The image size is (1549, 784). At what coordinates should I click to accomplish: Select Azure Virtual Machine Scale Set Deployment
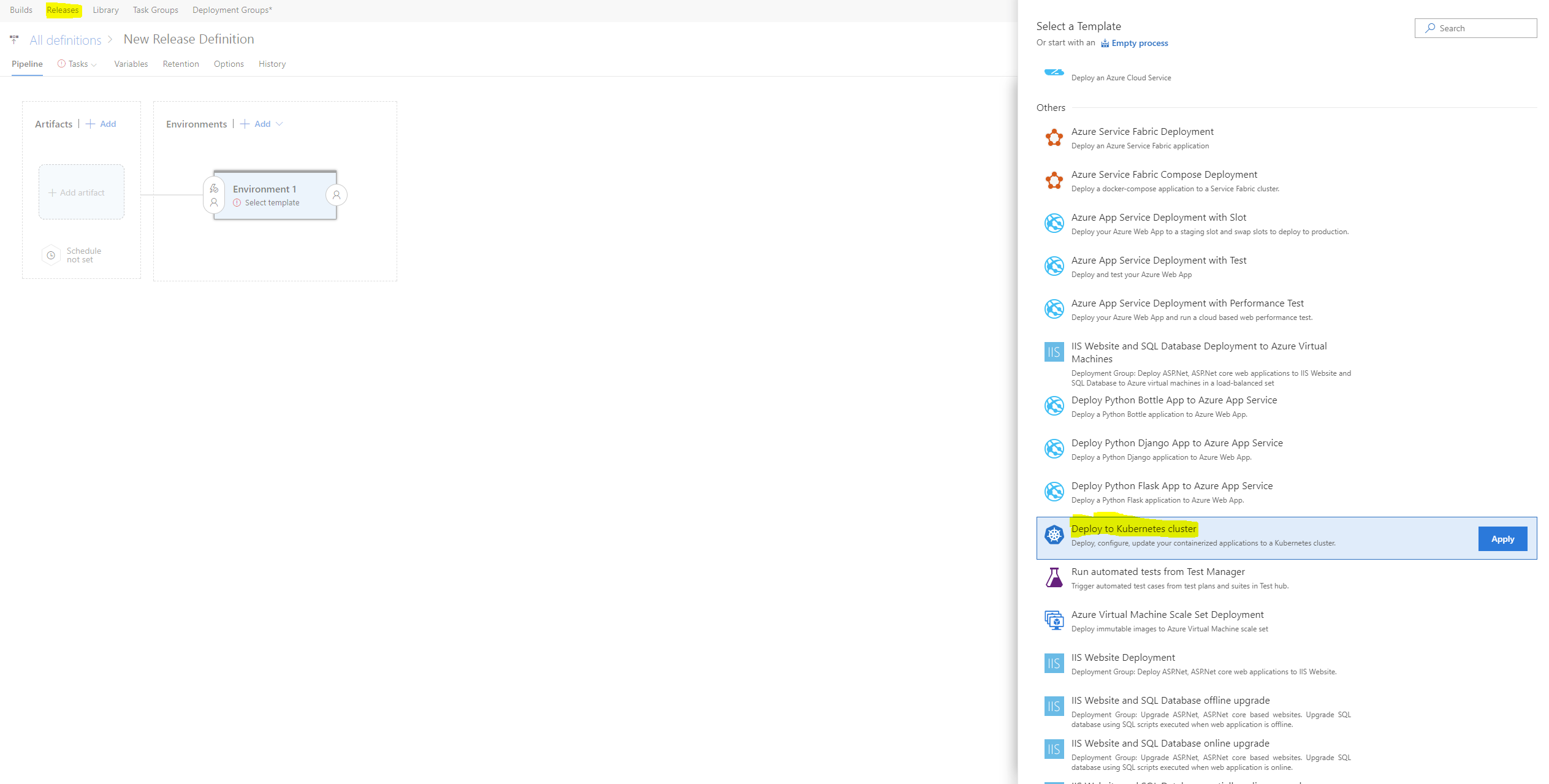coord(1167,614)
